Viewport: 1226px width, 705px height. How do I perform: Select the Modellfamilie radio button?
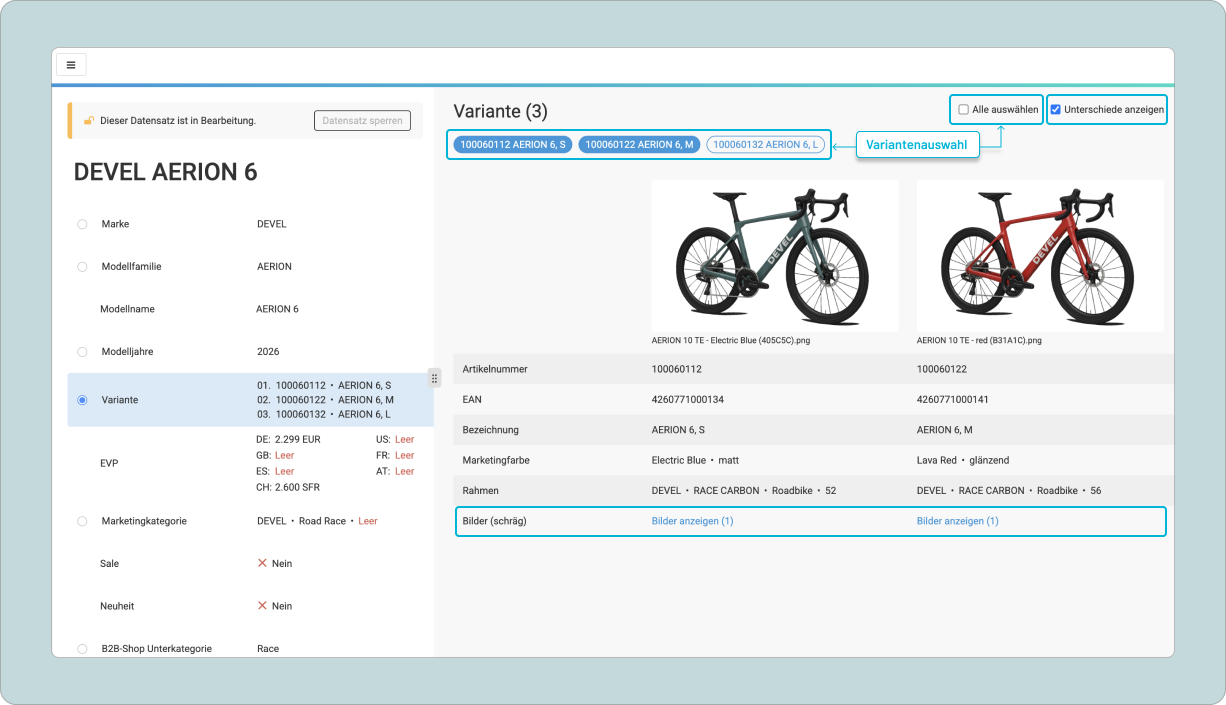pos(82,267)
